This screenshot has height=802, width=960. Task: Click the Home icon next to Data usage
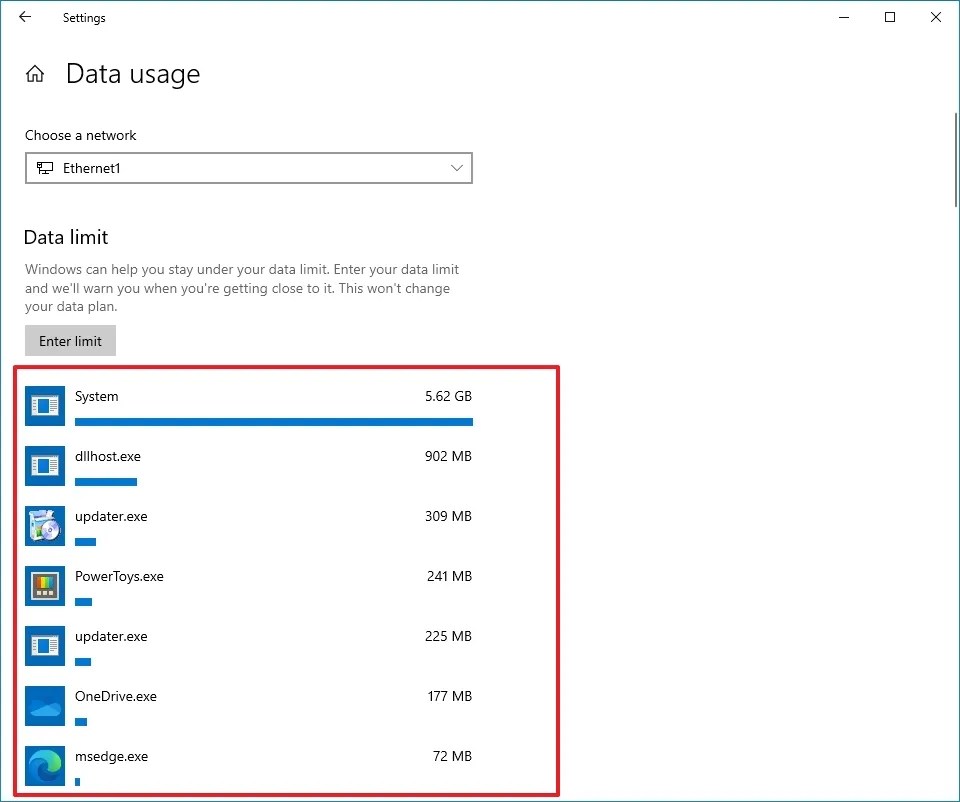point(34,73)
